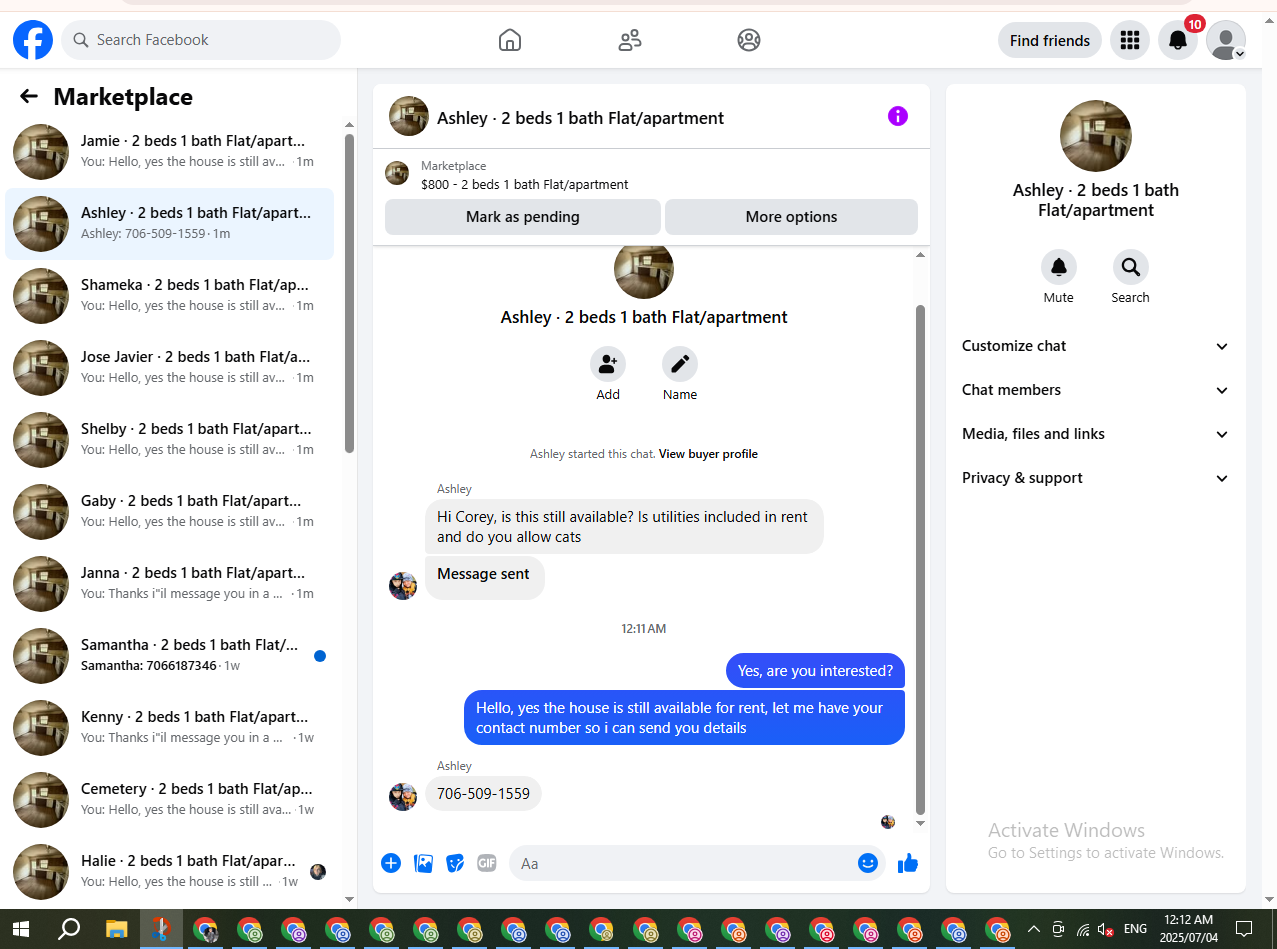This screenshot has width=1277, height=949.
Task: Click the 'Yes, are you interested?' message
Action: pos(815,671)
